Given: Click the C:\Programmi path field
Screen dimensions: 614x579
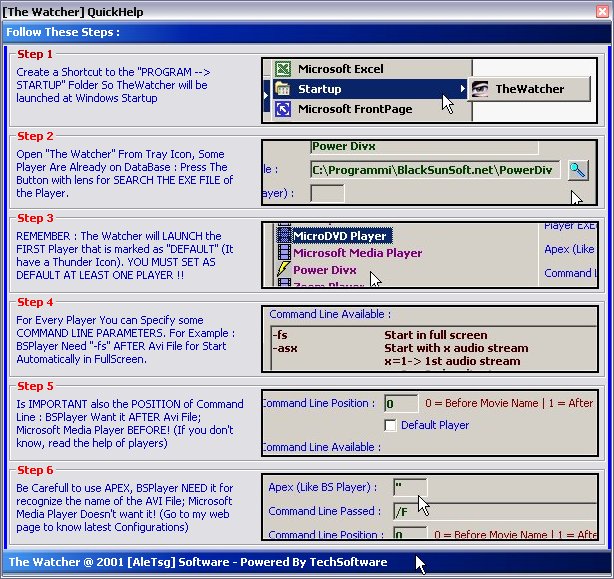Looking at the screenshot, I should [435, 170].
